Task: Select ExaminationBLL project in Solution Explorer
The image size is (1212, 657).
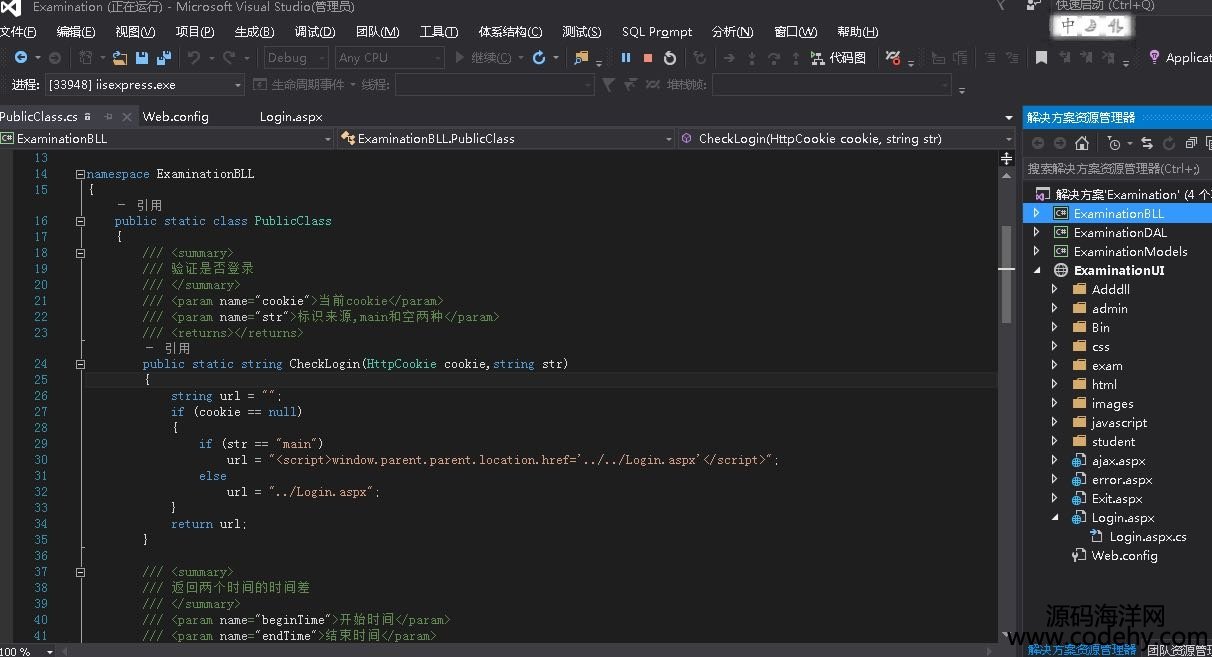Action: [x=1118, y=213]
